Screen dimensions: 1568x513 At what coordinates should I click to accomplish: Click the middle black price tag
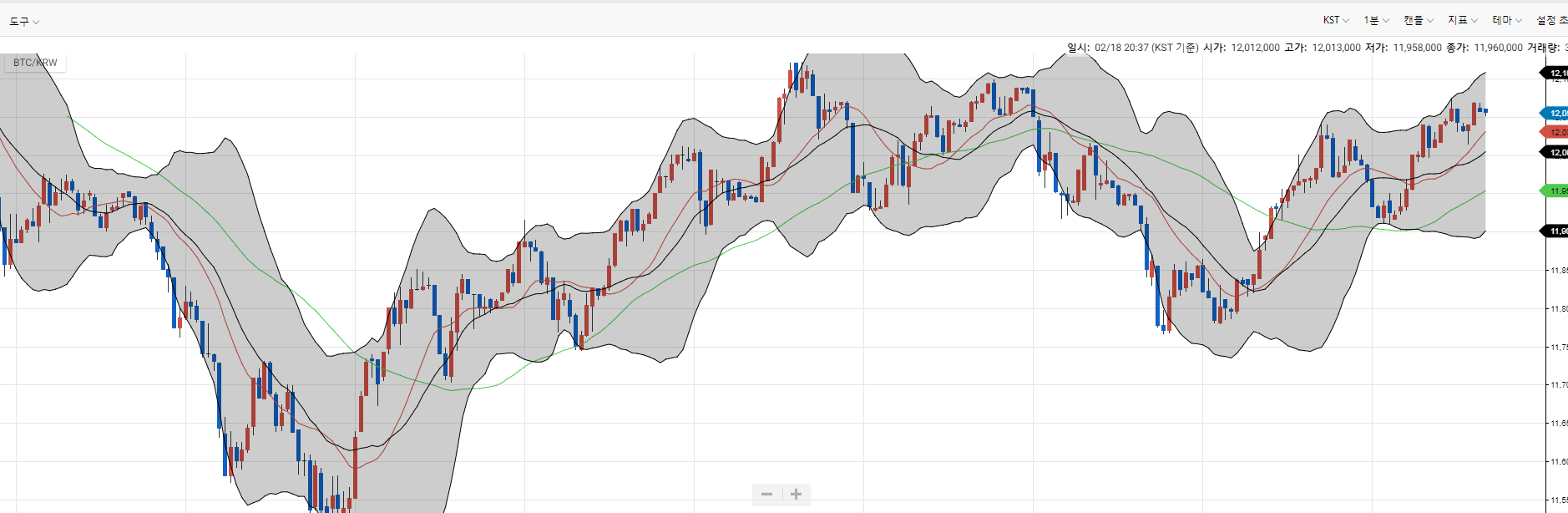[x=1555, y=152]
